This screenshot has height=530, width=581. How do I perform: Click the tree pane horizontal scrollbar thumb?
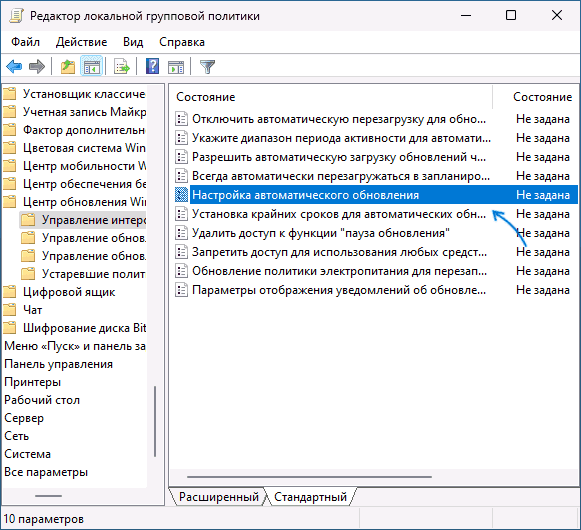49,496
